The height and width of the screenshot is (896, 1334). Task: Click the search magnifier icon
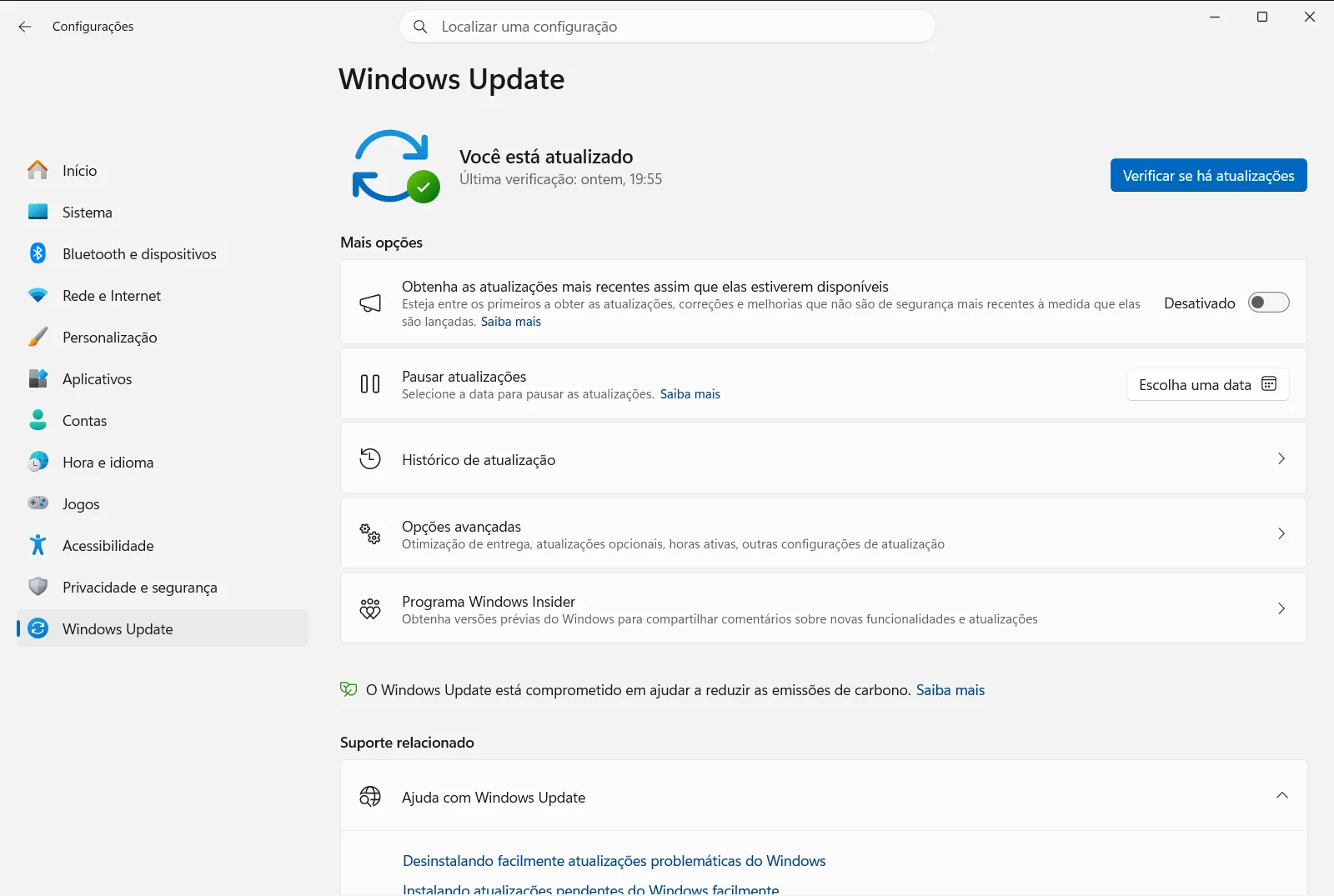421,27
